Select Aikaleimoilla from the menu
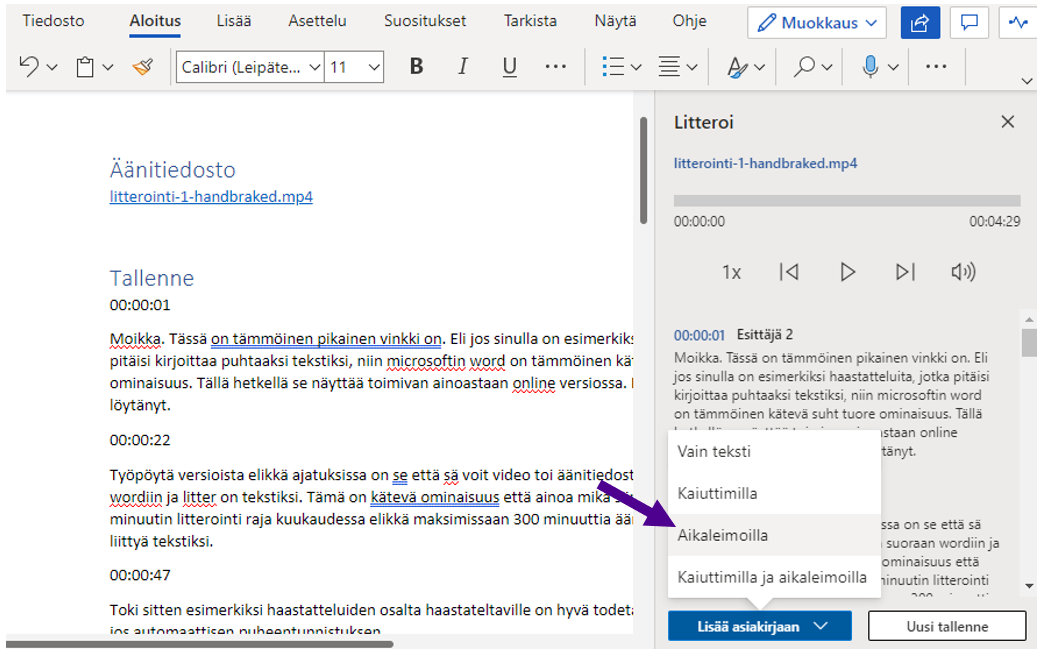Viewport: 1043px width, 653px height. 723,535
